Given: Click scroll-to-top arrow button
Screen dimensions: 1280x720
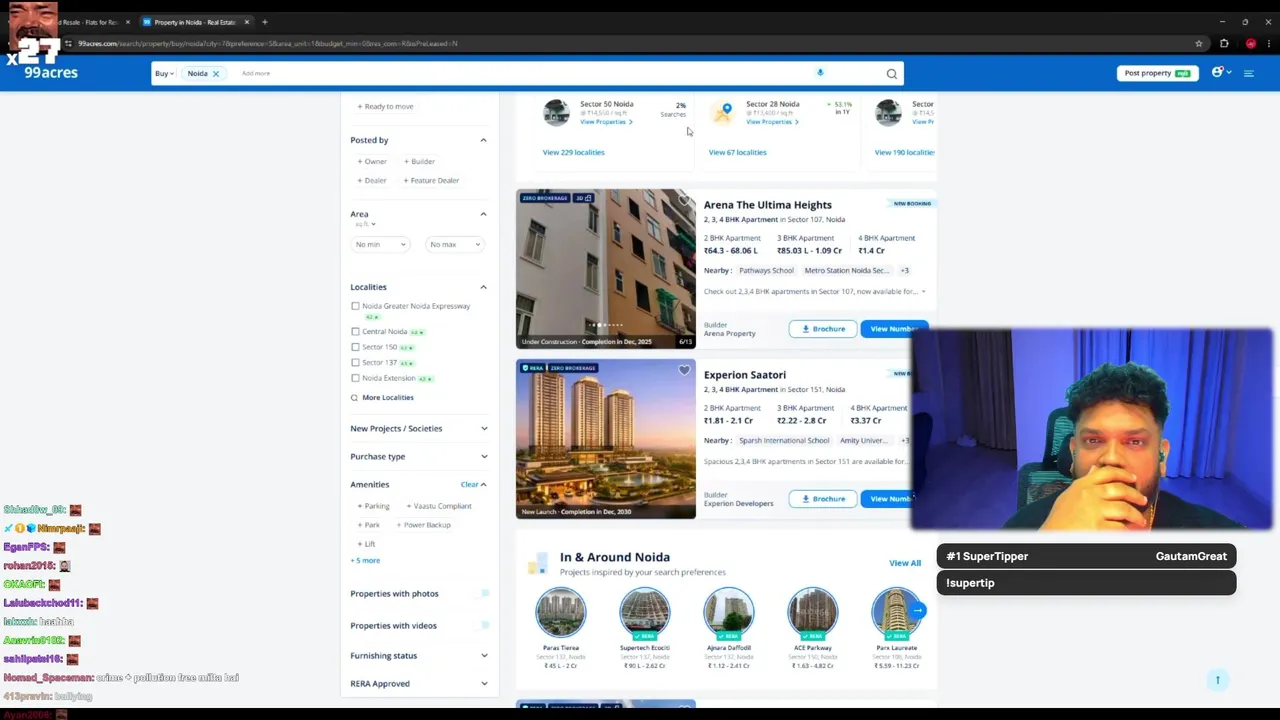Looking at the screenshot, I should point(1217,680).
